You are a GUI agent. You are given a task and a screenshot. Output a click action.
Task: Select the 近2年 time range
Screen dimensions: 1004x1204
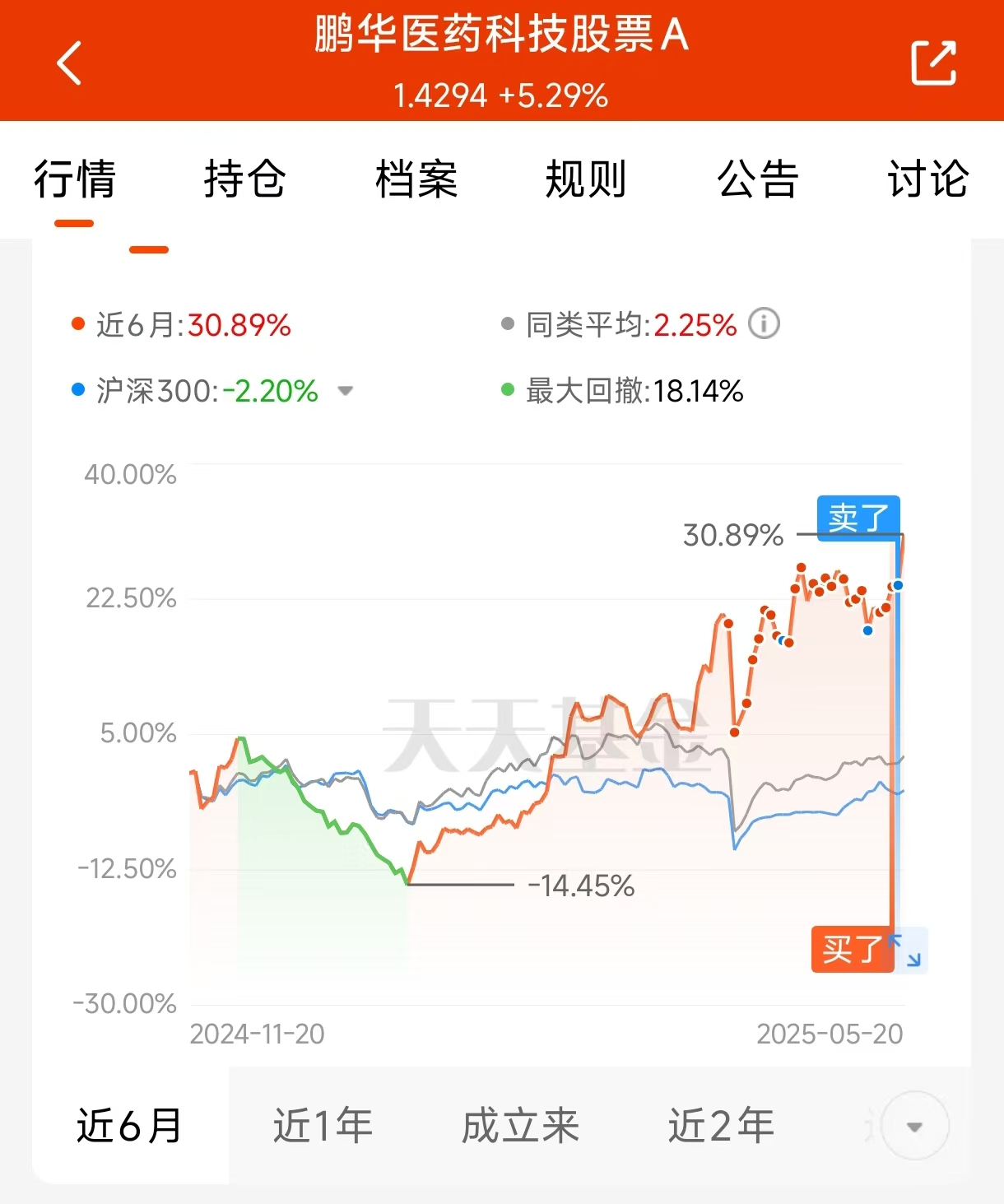click(x=721, y=1126)
